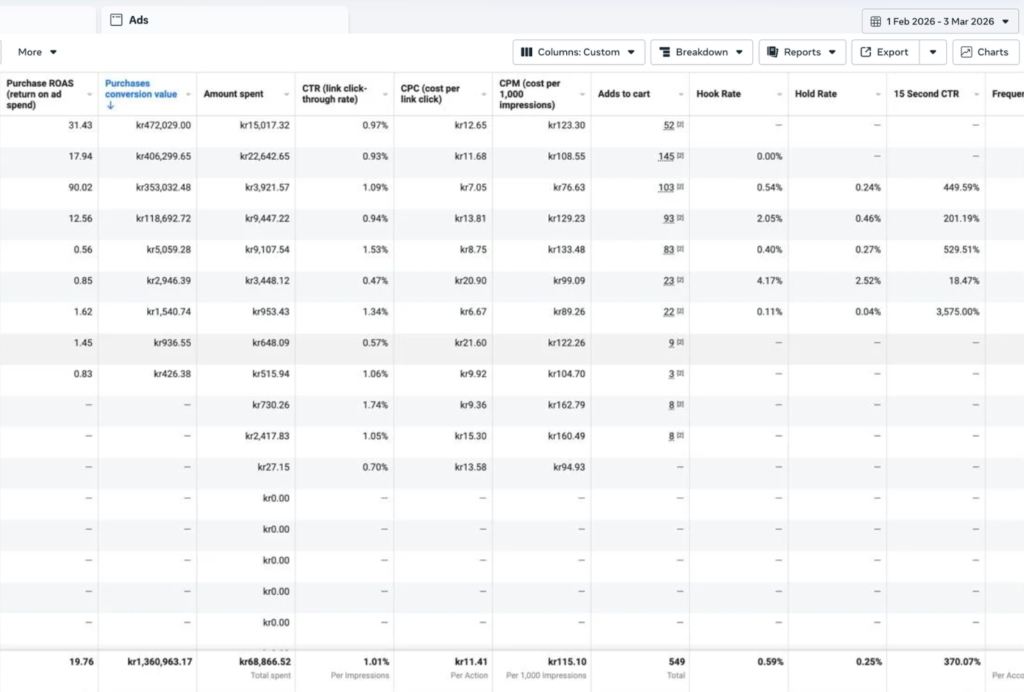The height and width of the screenshot is (692, 1024).
Task: Expand the Export options dropdown arrow
Action: (932, 52)
